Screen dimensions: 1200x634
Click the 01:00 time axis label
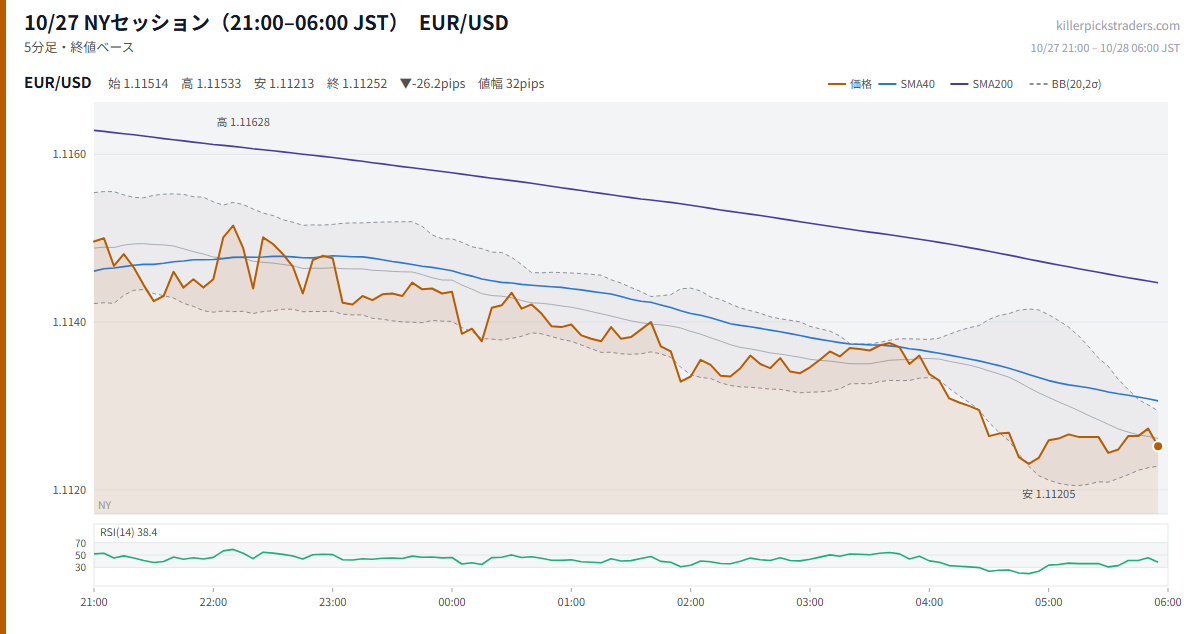tap(571, 602)
